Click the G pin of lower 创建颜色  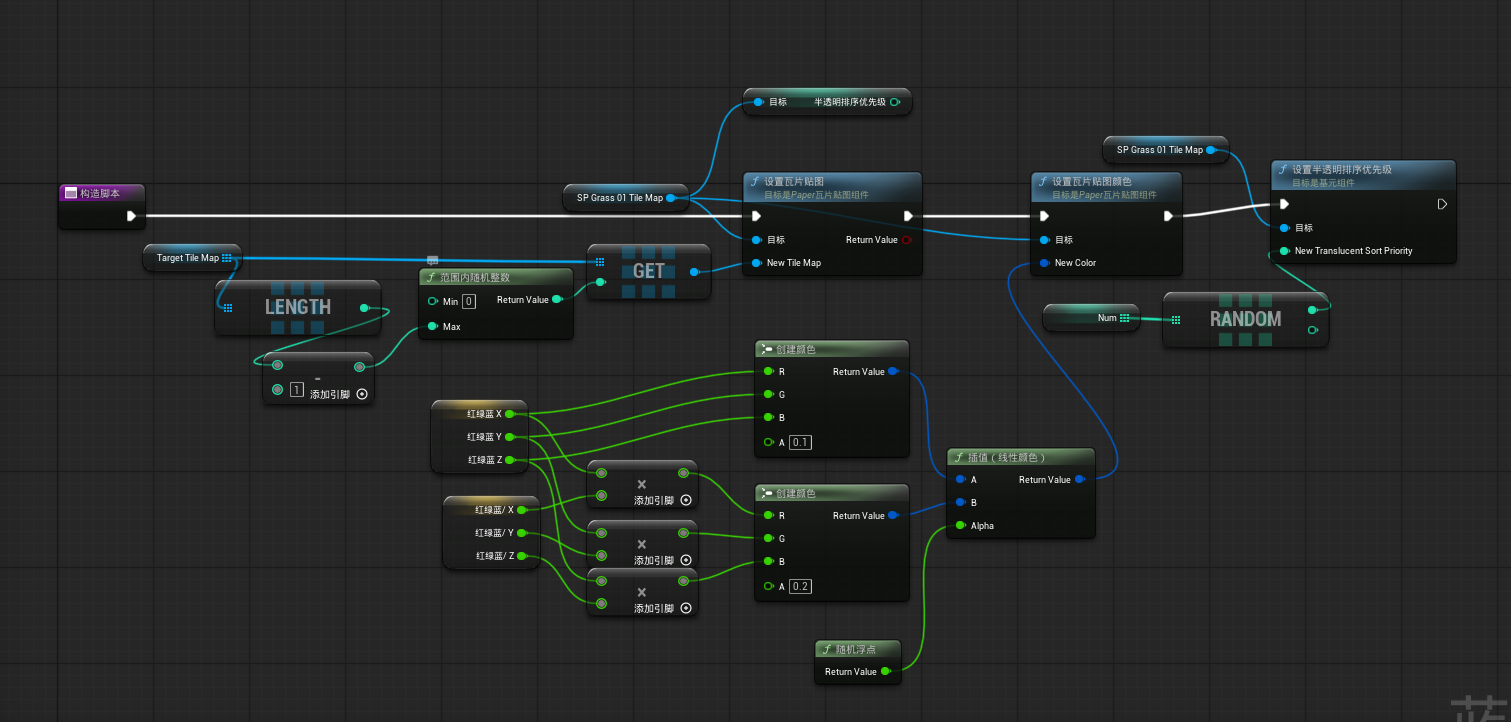(x=768, y=539)
